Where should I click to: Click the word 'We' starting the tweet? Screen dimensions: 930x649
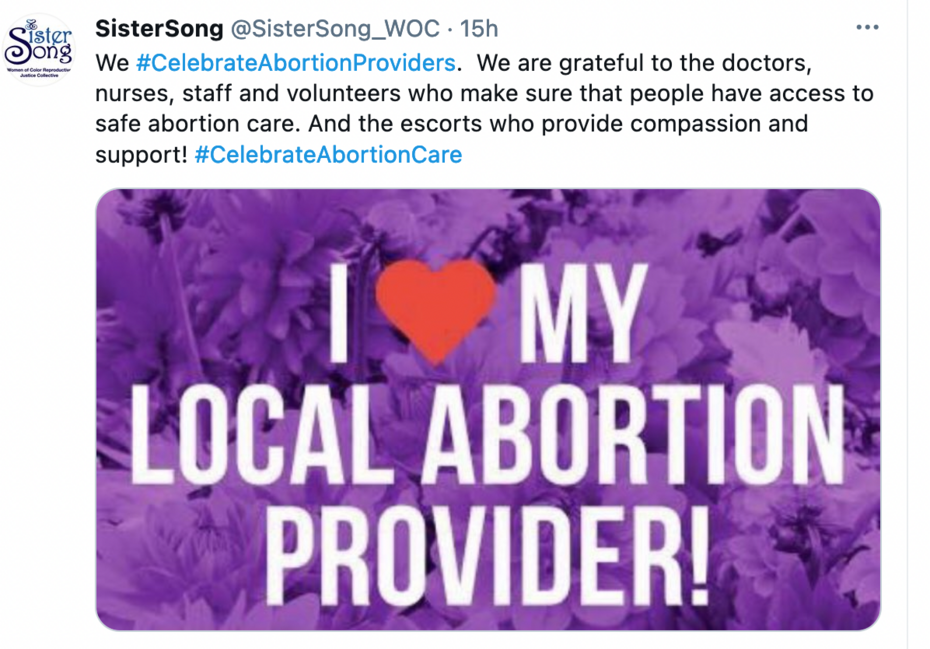(x=112, y=62)
